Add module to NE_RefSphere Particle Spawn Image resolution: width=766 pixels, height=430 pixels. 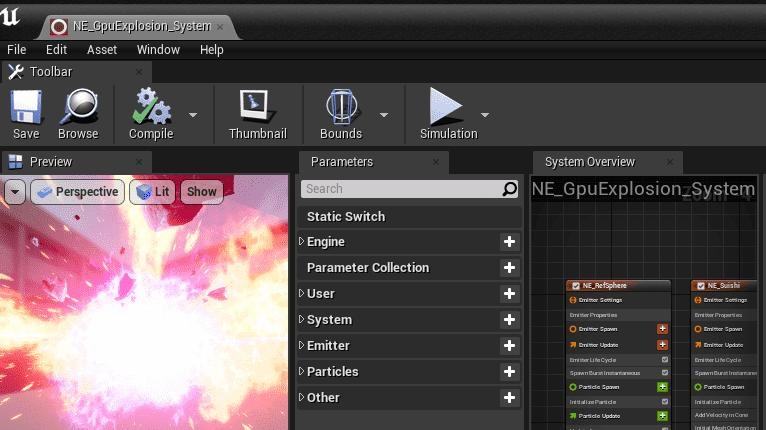coord(662,386)
